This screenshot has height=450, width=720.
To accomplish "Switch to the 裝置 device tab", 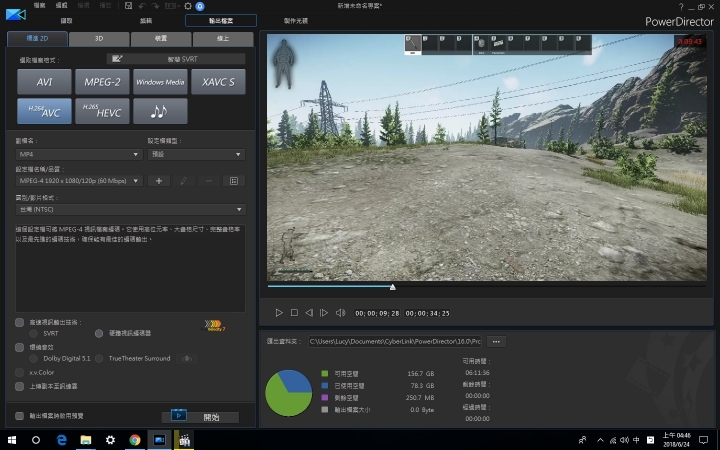I will [x=161, y=39].
